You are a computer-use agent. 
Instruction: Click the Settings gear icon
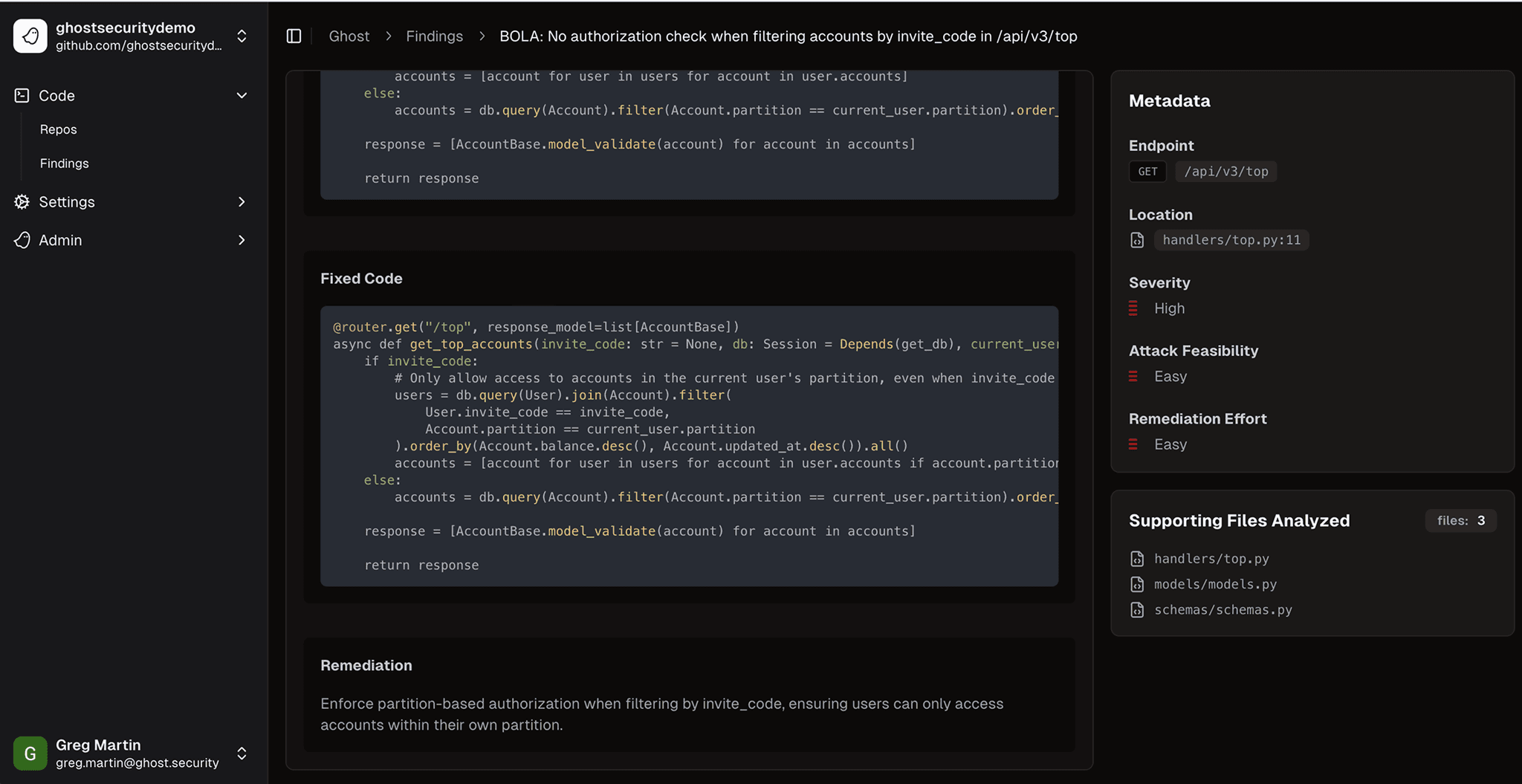coord(22,201)
